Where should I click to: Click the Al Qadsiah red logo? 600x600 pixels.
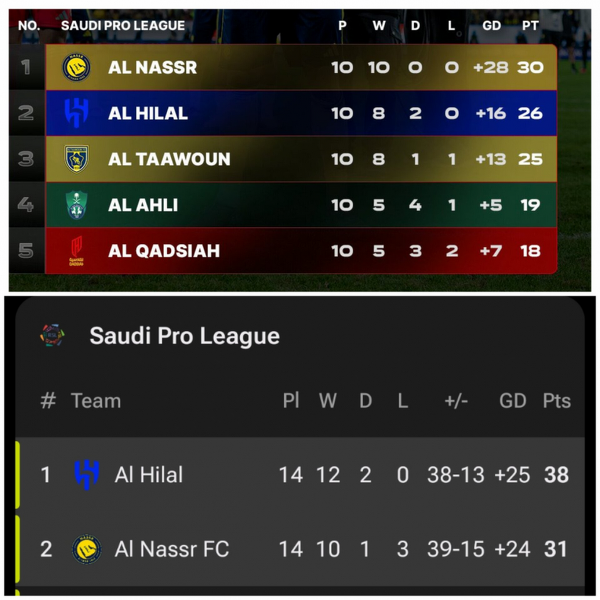77,249
